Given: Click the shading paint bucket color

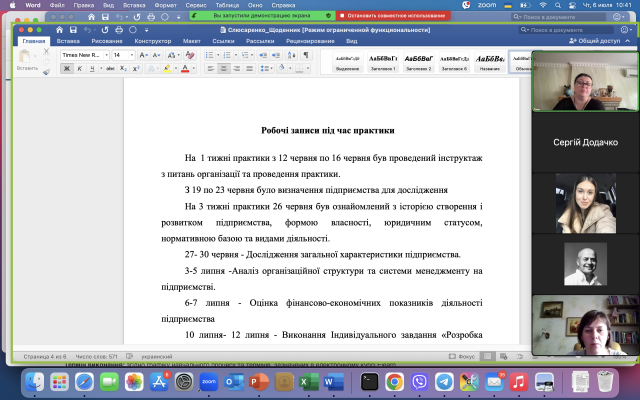Looking at the screenshot, I should point(282,68).
